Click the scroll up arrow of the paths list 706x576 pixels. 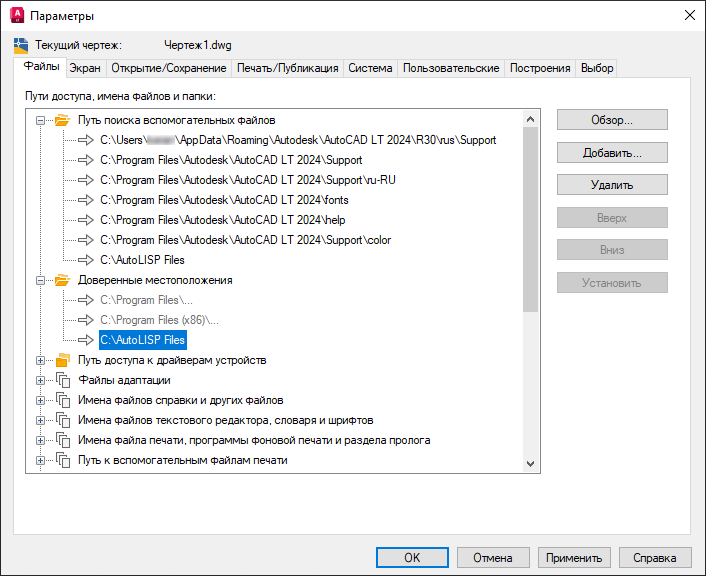(530, 119)
